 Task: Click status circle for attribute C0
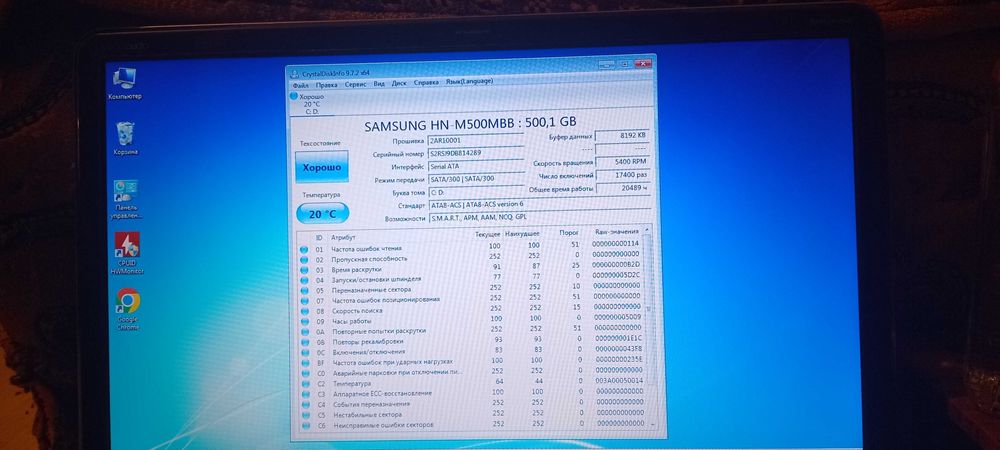click(305, 374)
